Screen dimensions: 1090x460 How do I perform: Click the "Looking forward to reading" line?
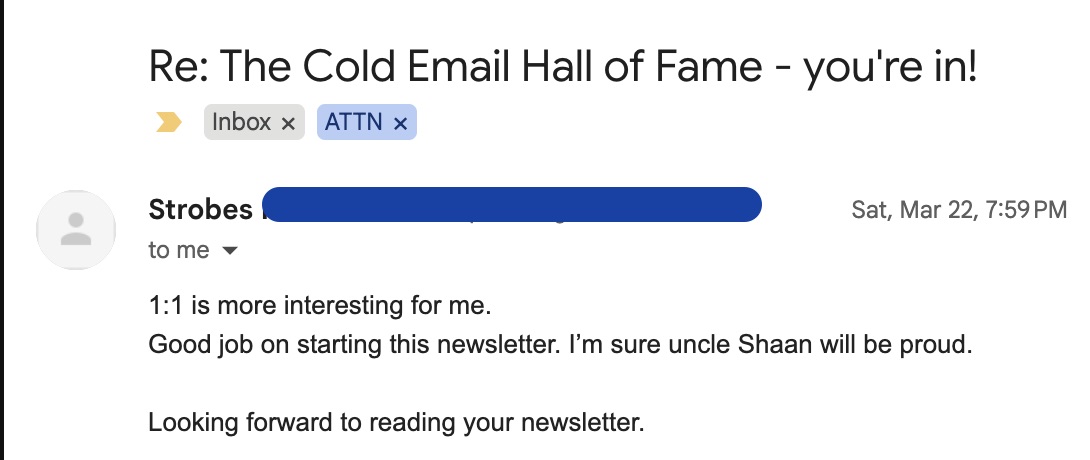coord(396,422)
